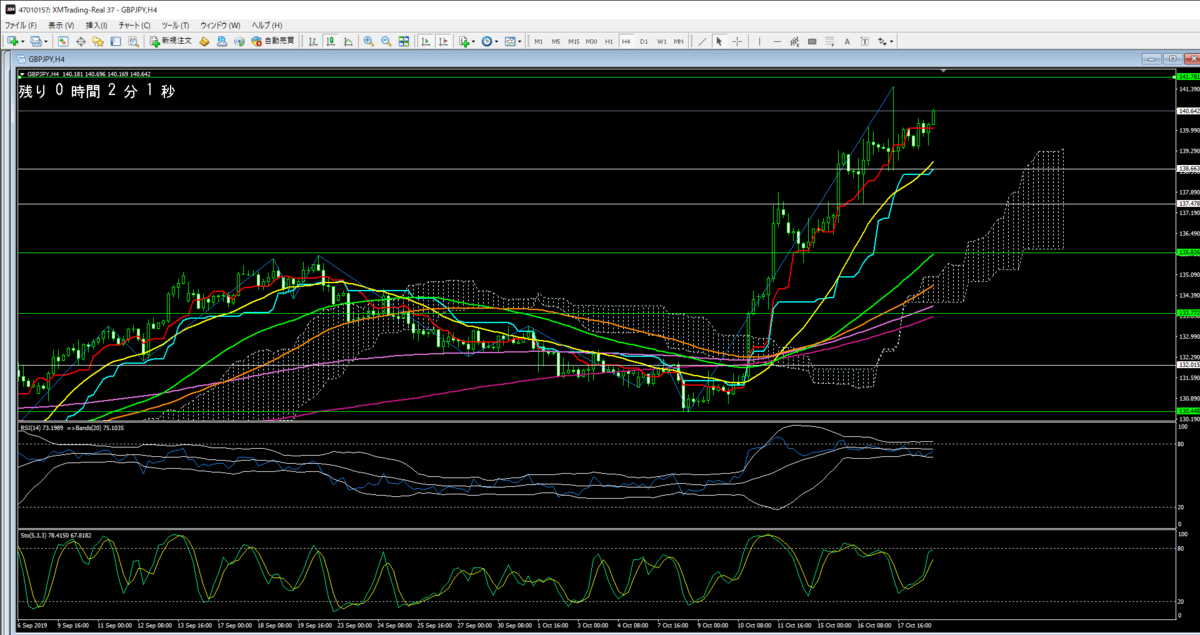Switch timeframe to D1
Screen dimensions: 1200x635
tap(644, 41)
